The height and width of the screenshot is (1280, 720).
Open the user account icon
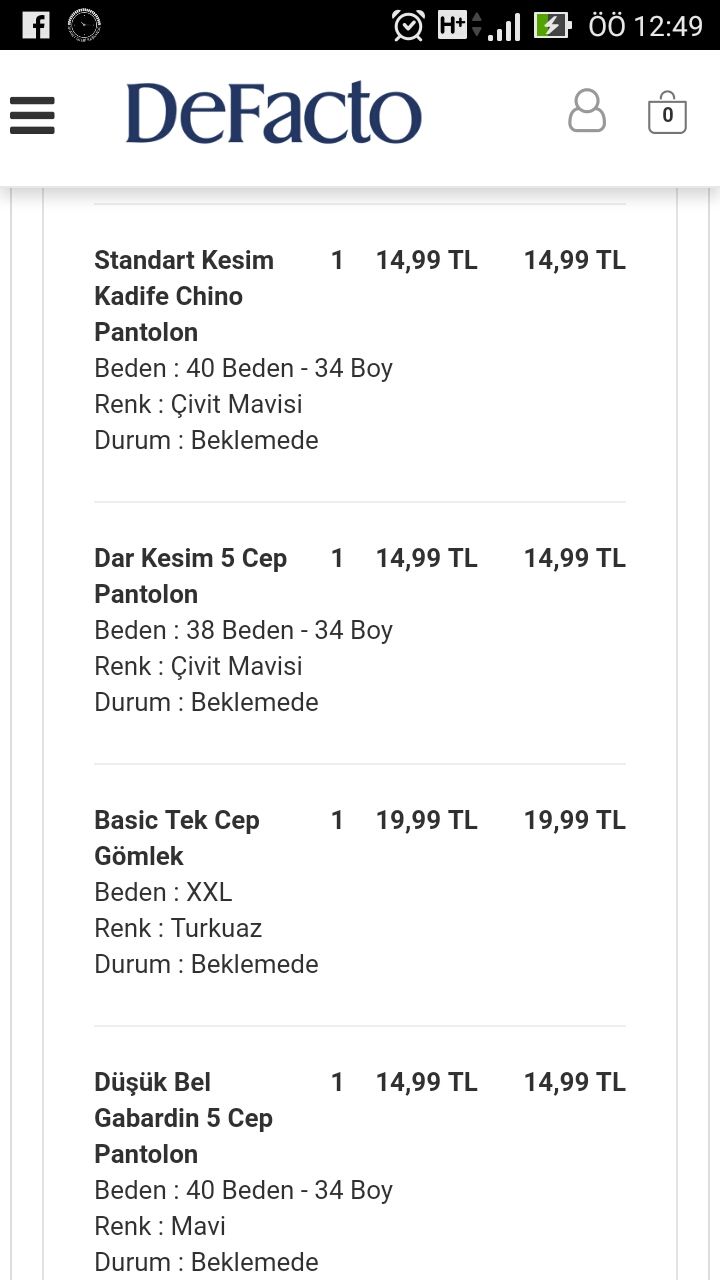(587, 111)
